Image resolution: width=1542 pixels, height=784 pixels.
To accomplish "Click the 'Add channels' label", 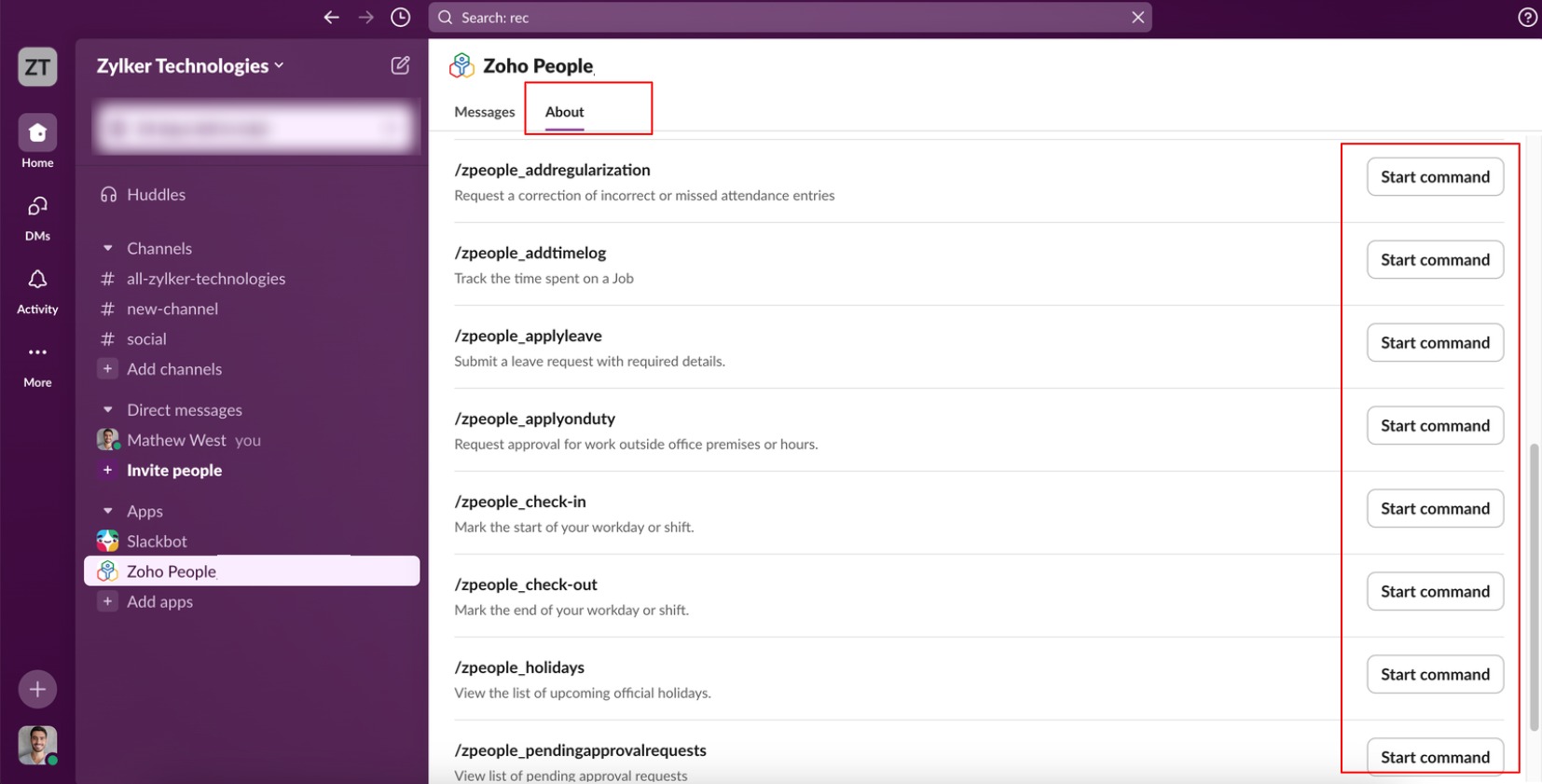I will [x=174, y=369].
